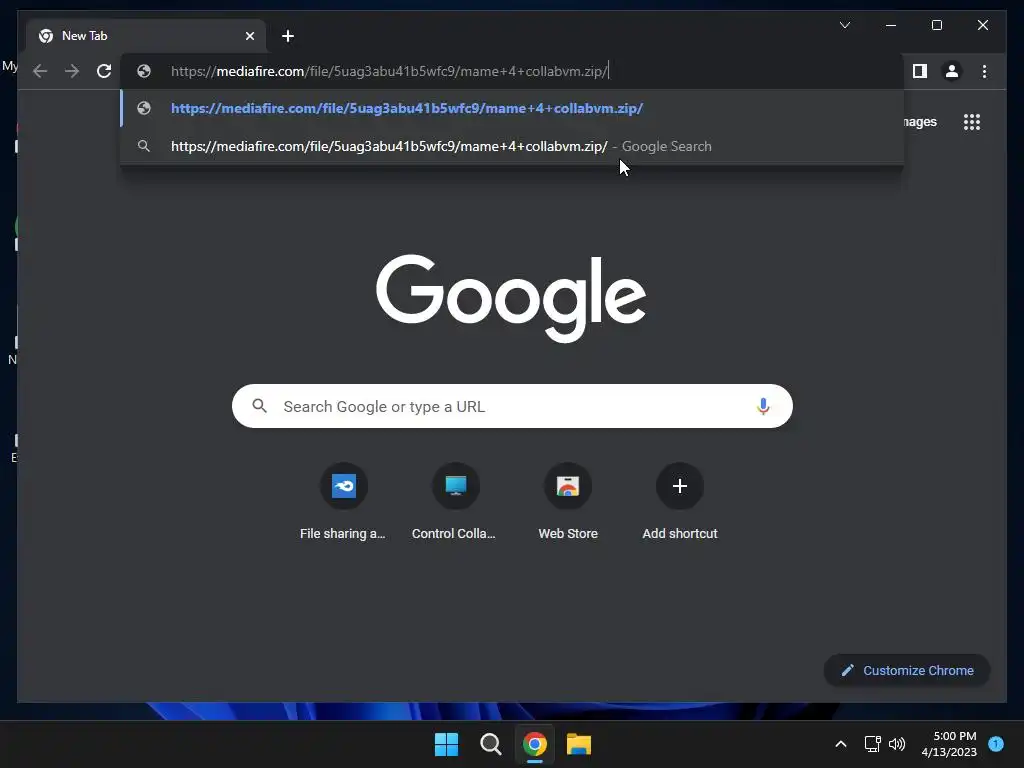Viewport: 1024px width, 768px height.
Task: Open the taskbar clock and date
Action: 949,744
